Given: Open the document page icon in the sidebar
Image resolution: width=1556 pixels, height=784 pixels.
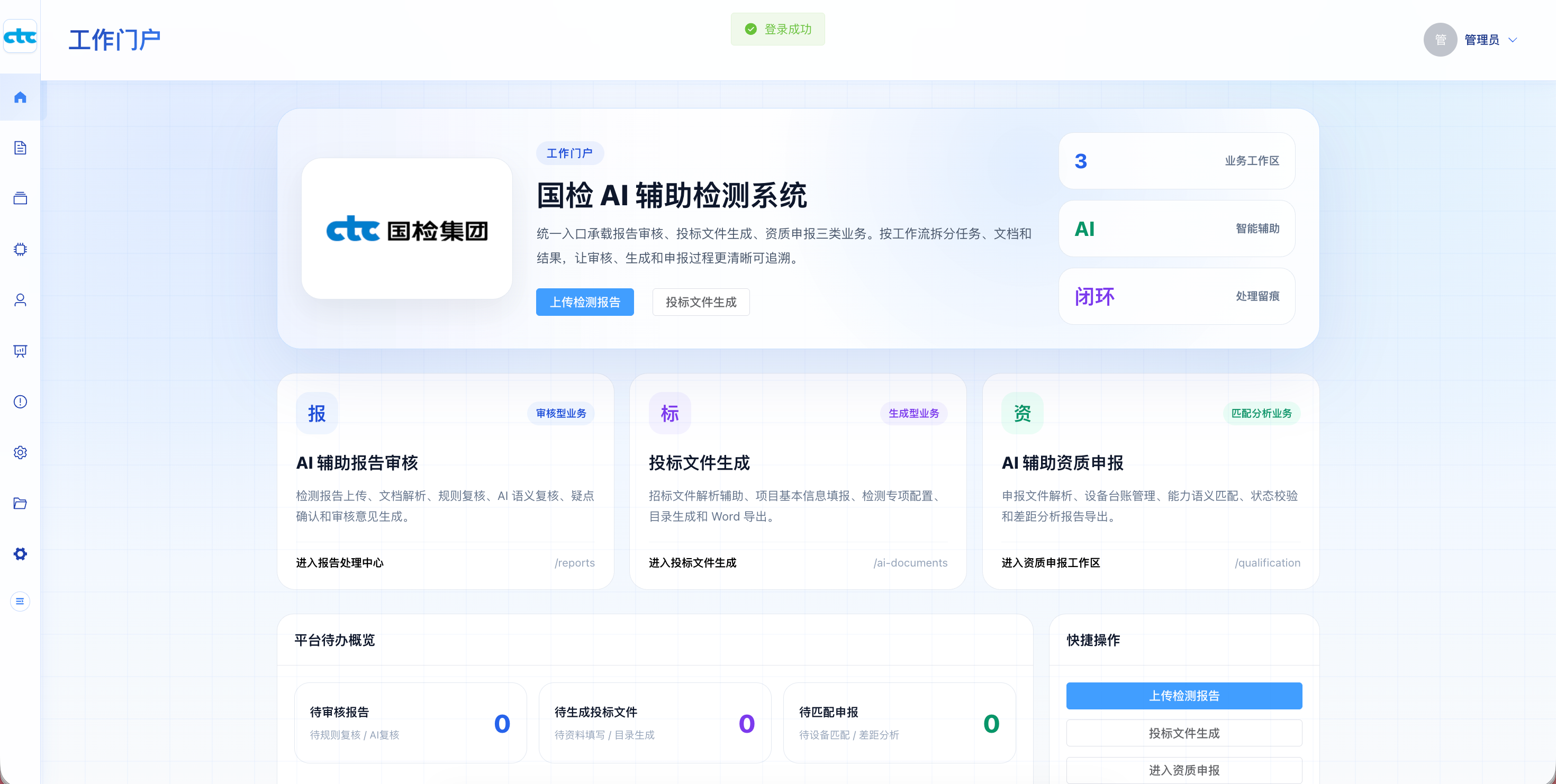Looking at the screenshot, I should coord(20,148).
